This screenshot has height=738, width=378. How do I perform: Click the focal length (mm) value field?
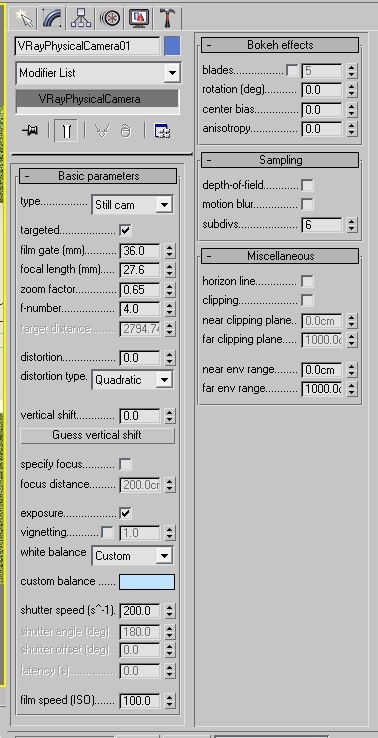click(140, 270)
